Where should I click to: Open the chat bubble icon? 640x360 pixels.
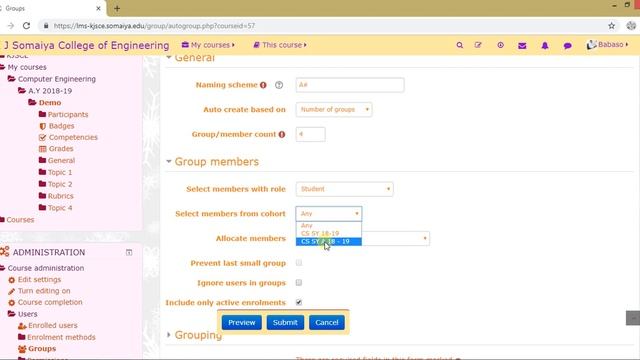pos(567,45)
